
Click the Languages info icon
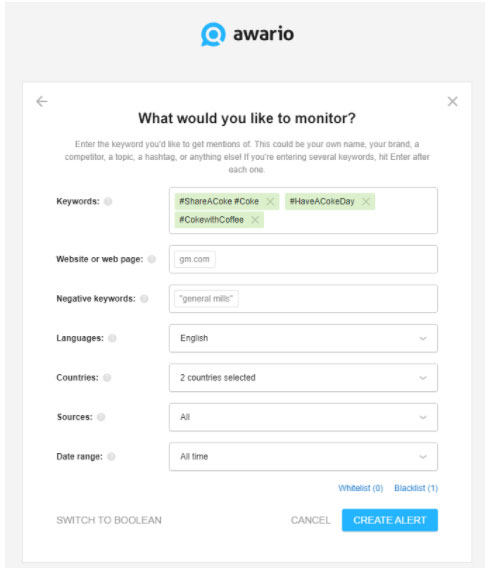click(x=112, y=338)
